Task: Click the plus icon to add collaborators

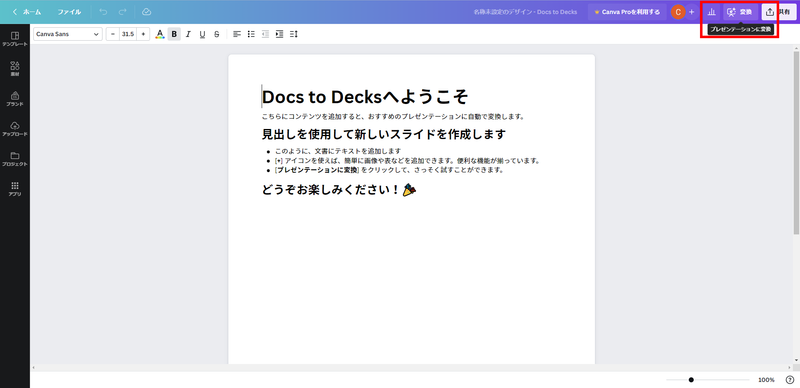Action: pyautogui.click(x=692, y=12)
